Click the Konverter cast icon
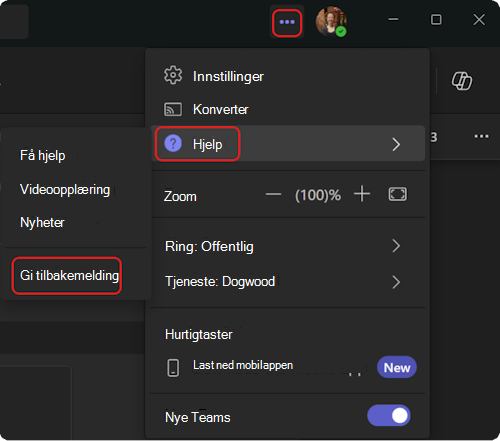The width and height of the screenshot is (500, 441). (173, 109)
